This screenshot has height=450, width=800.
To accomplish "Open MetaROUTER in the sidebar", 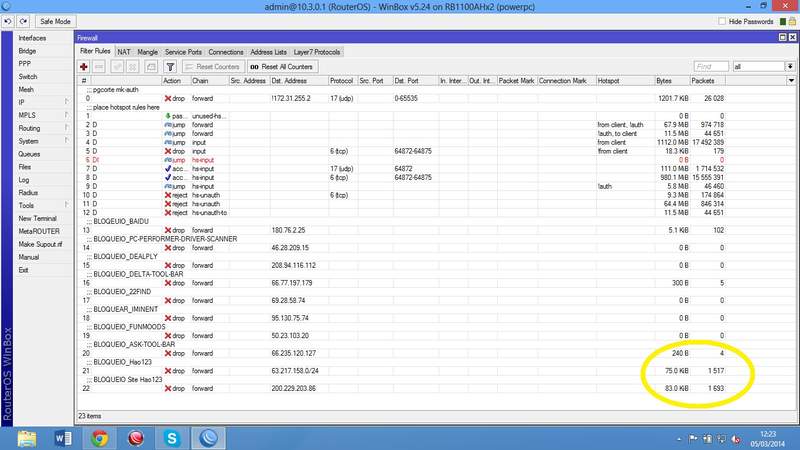I will pos(39,231).
